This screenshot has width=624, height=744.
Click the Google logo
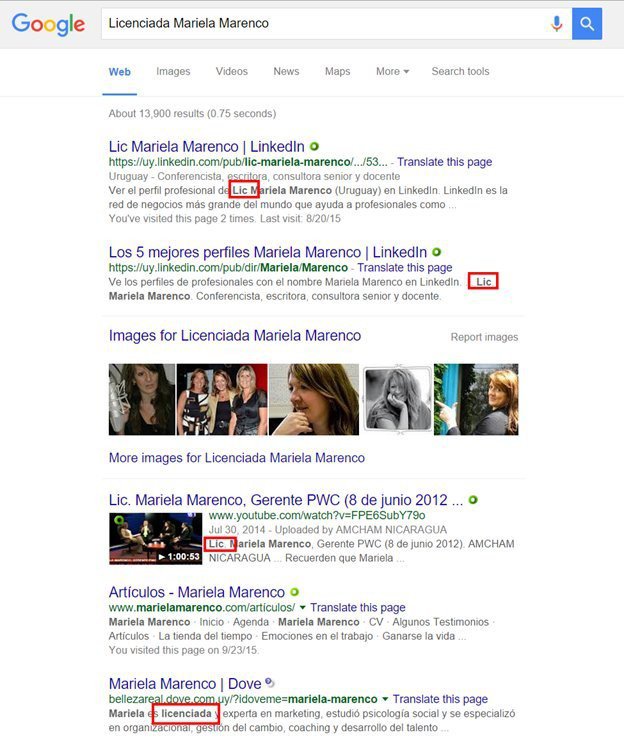point(48,24)
